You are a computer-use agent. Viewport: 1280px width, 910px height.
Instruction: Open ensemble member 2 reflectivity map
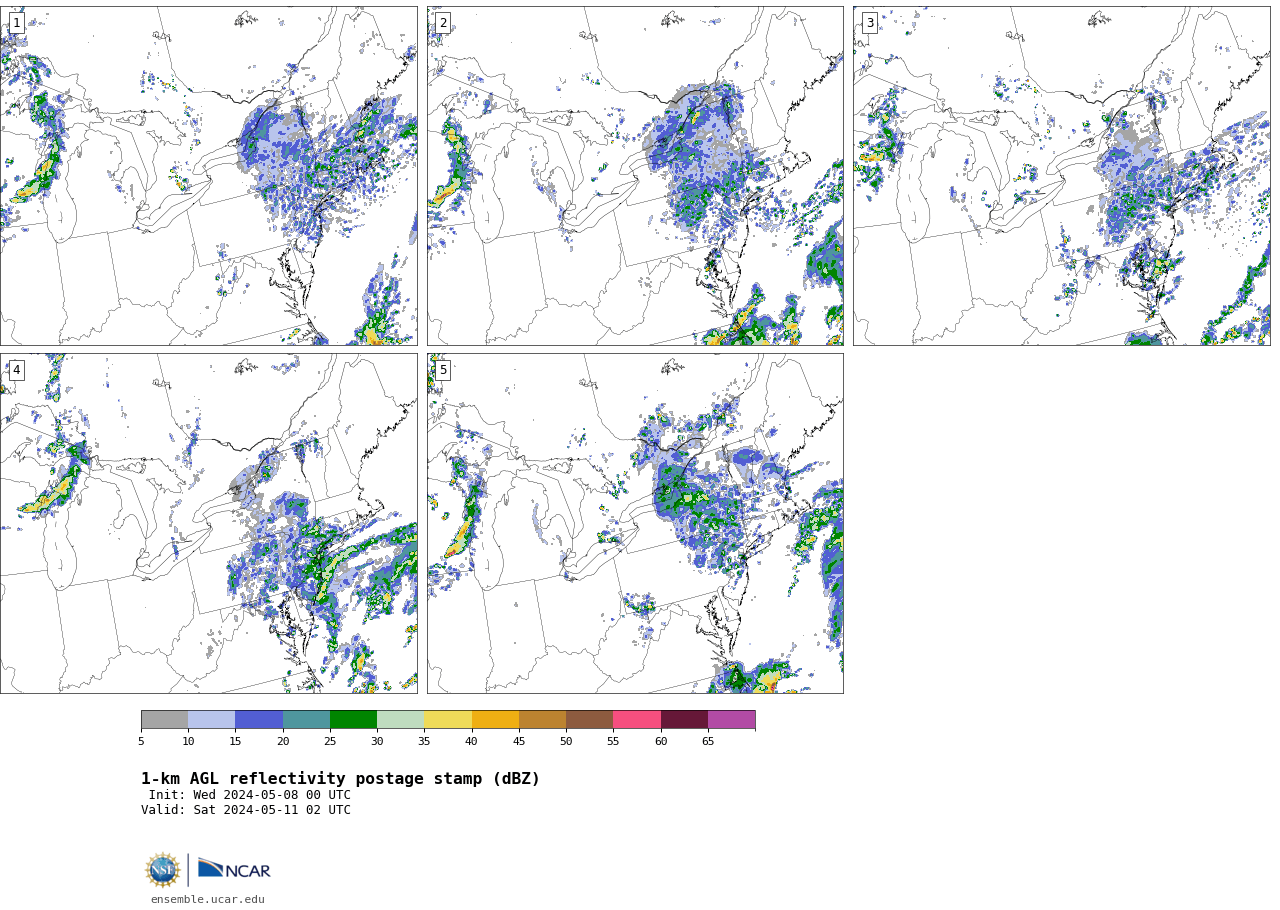(635, 176)
